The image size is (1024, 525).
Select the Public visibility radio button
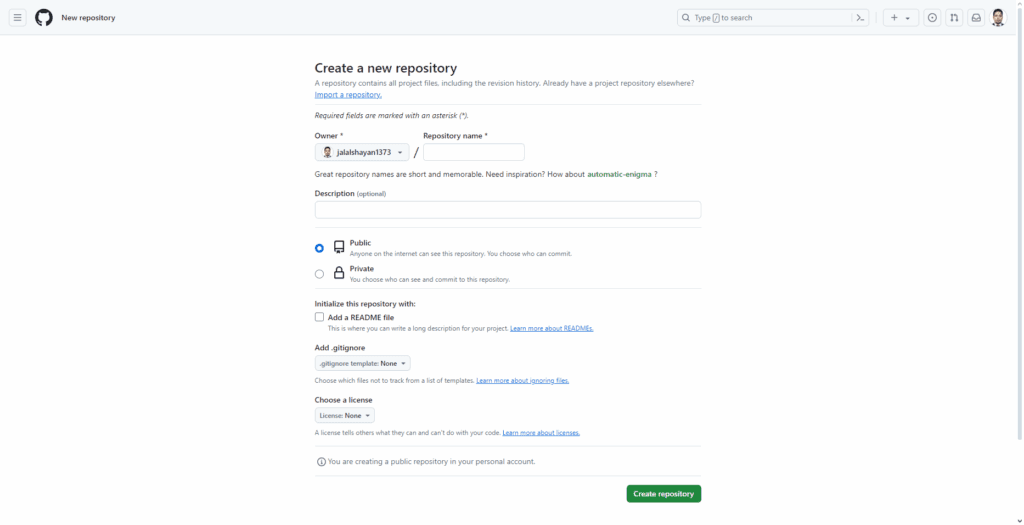click(320, 248)
